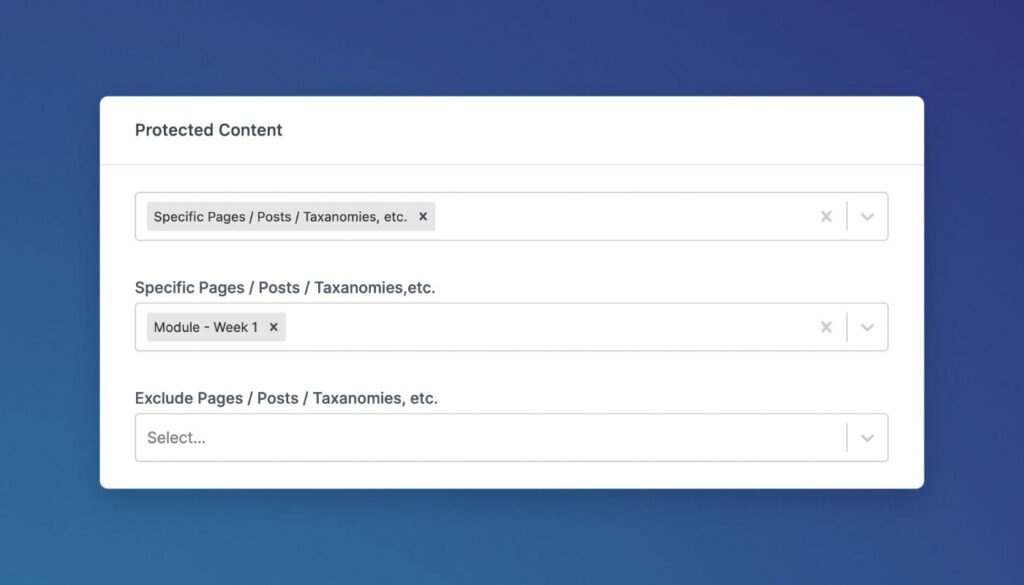Click the "Exclude Pages / Posts / Taxonomies, etc." label
The image size is (1024, 585).
[x=286, y=398]
